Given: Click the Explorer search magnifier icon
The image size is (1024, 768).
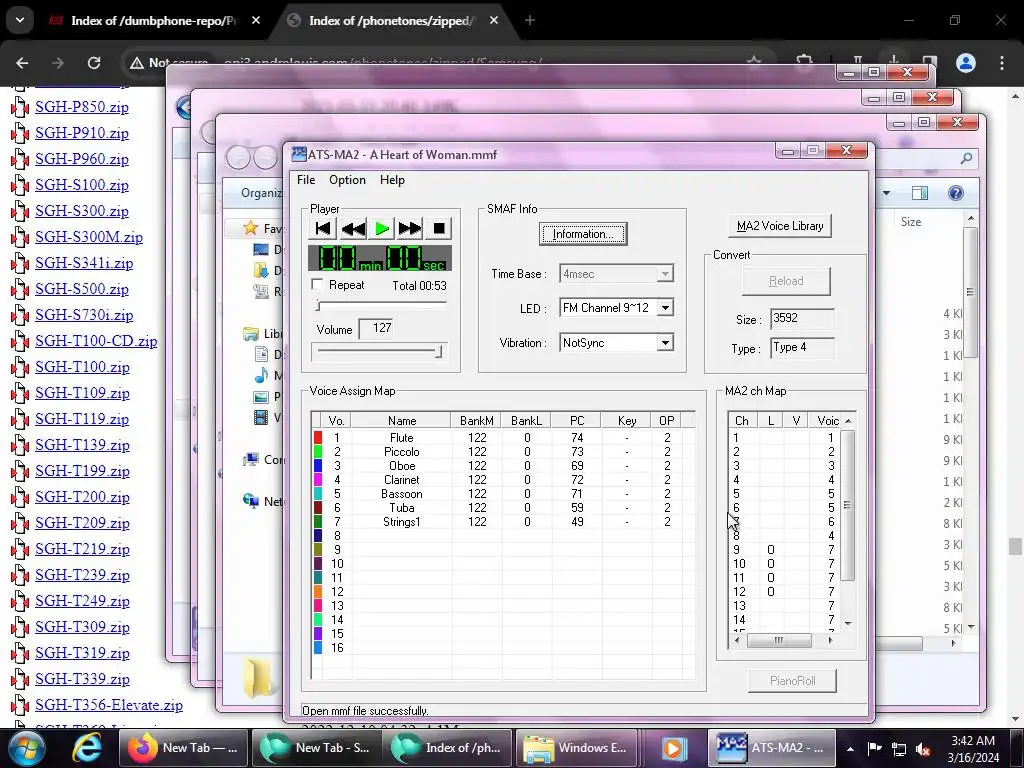Looking at the screenshot, I should pyautogui.click(x=967, y=158).
